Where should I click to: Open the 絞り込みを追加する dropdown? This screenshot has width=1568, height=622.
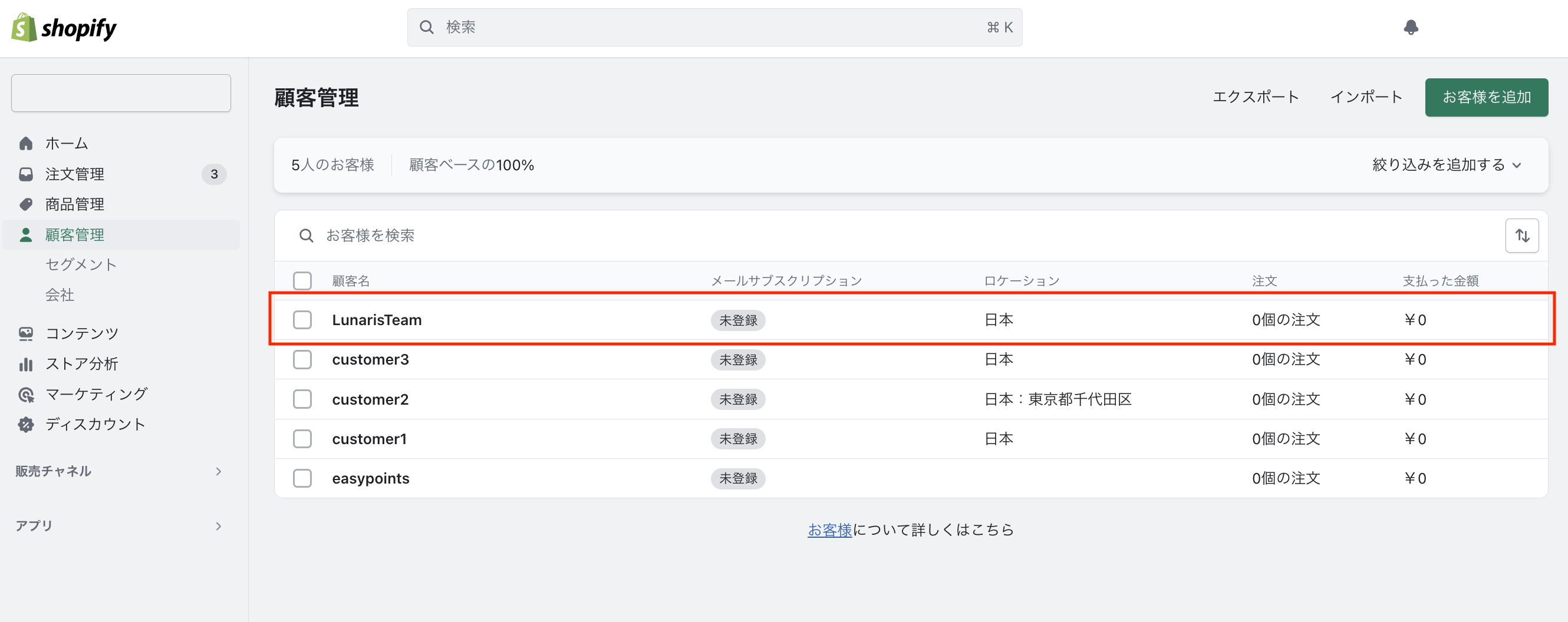coord(1445,165)
